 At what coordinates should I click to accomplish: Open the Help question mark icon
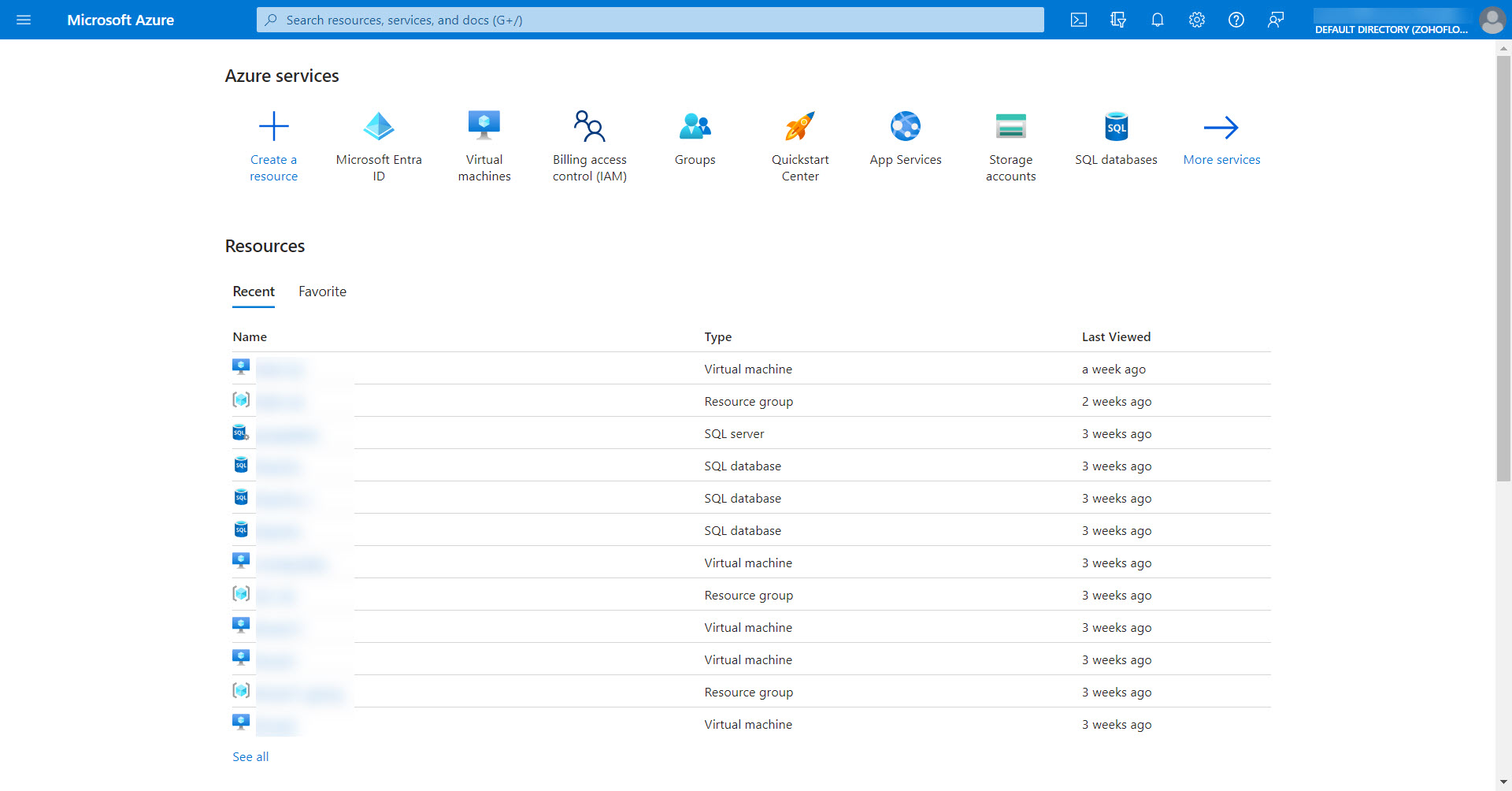(x=1236, y=20)
